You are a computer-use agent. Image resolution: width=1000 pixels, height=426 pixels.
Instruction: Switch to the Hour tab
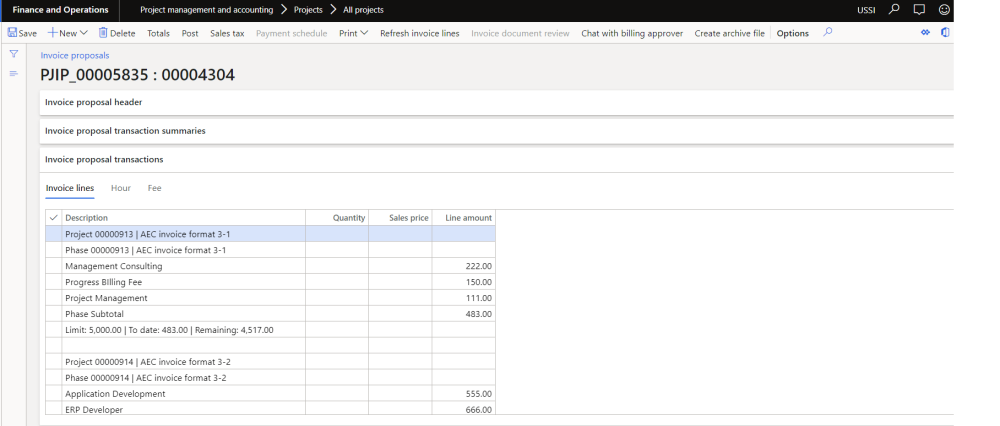121,188
